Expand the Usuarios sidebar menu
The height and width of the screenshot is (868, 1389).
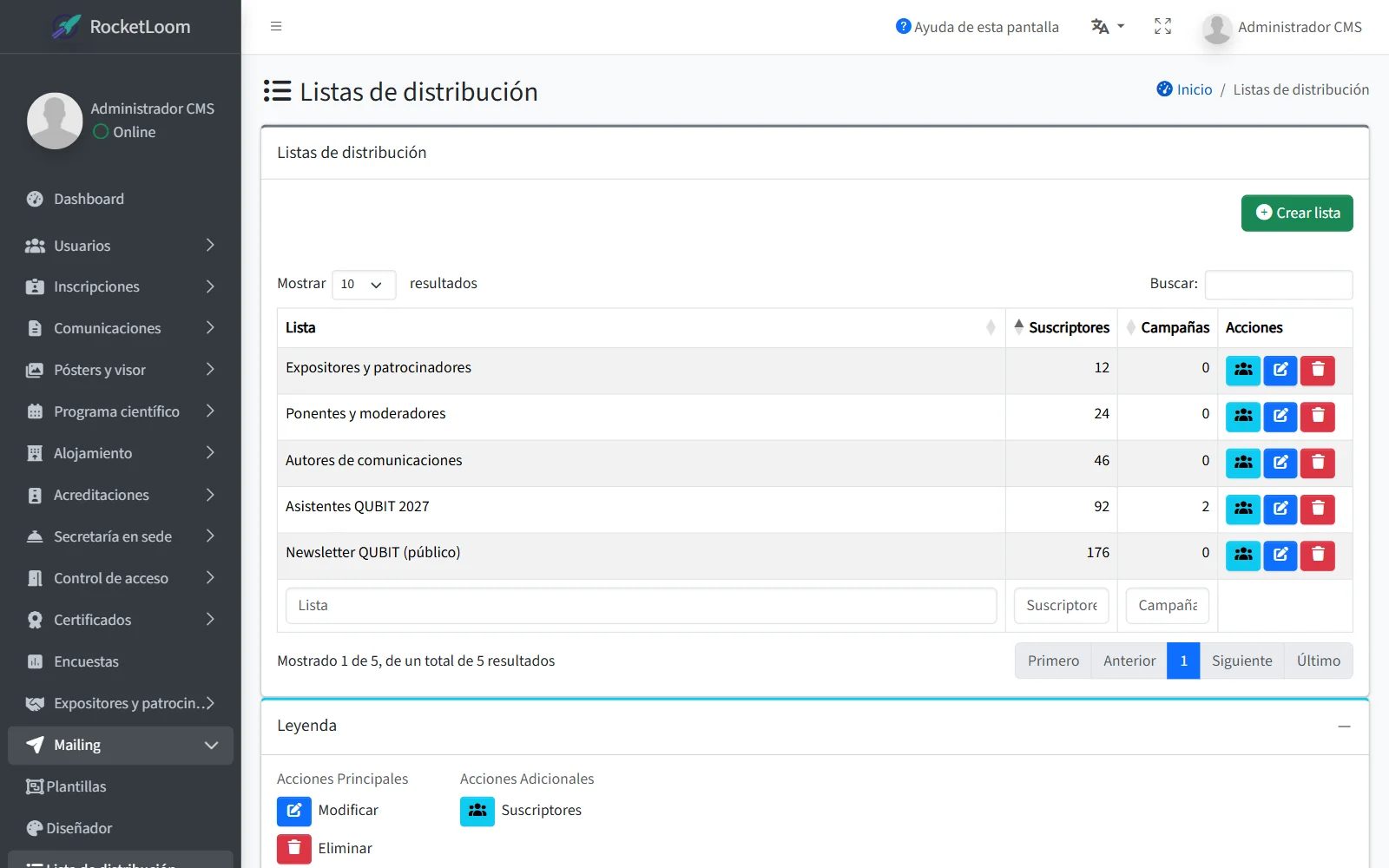(121, 246)
